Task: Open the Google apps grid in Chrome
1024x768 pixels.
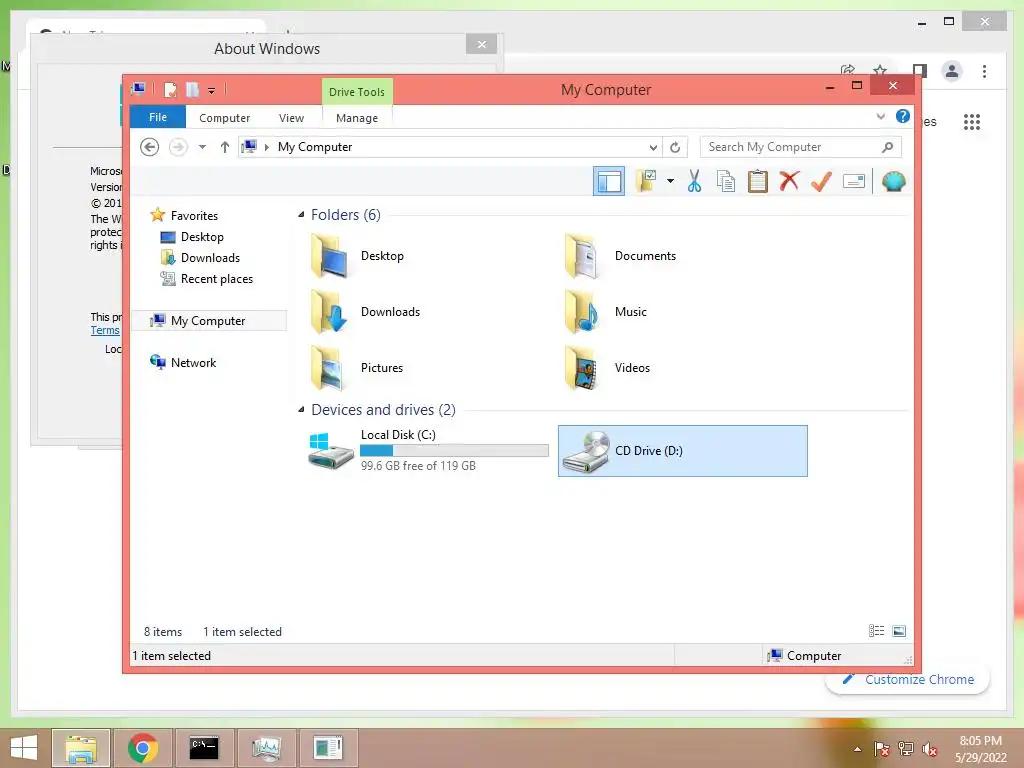Action: [972, 121]
